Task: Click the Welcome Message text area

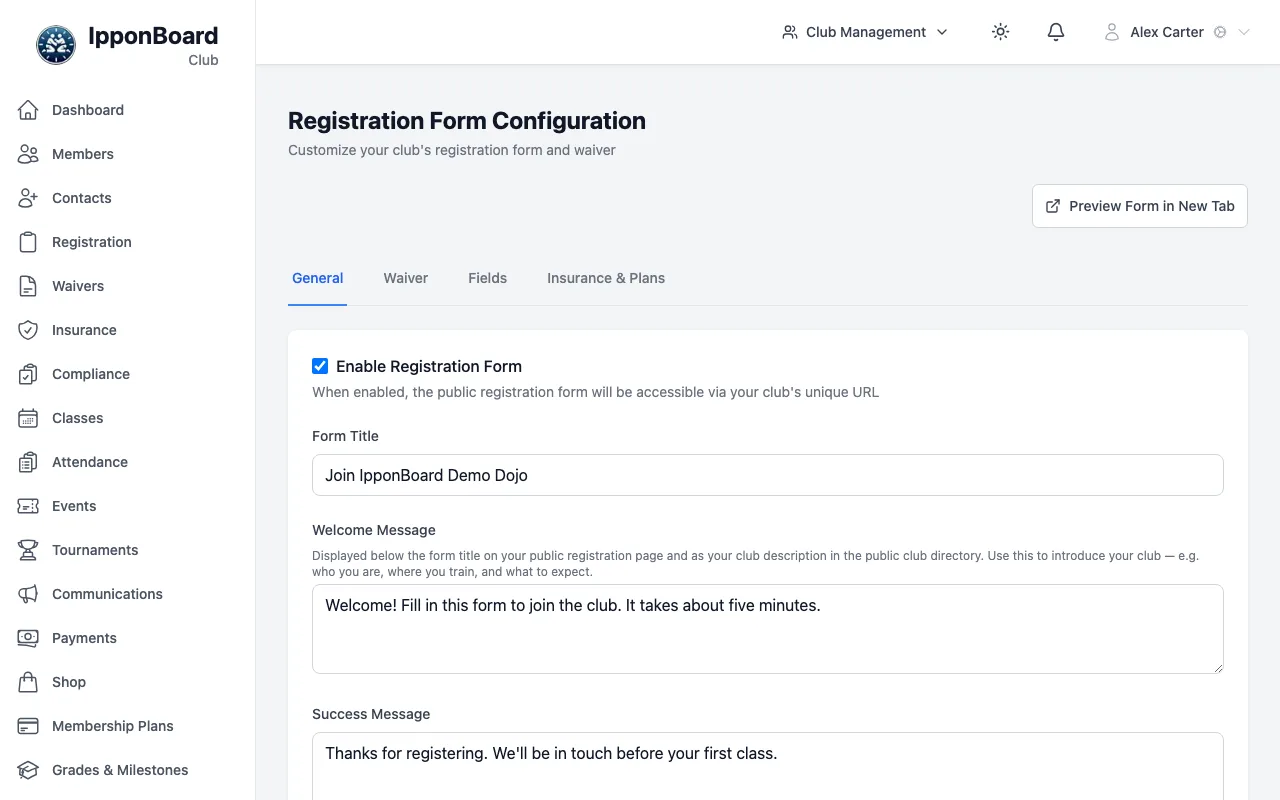Action: 768,629
